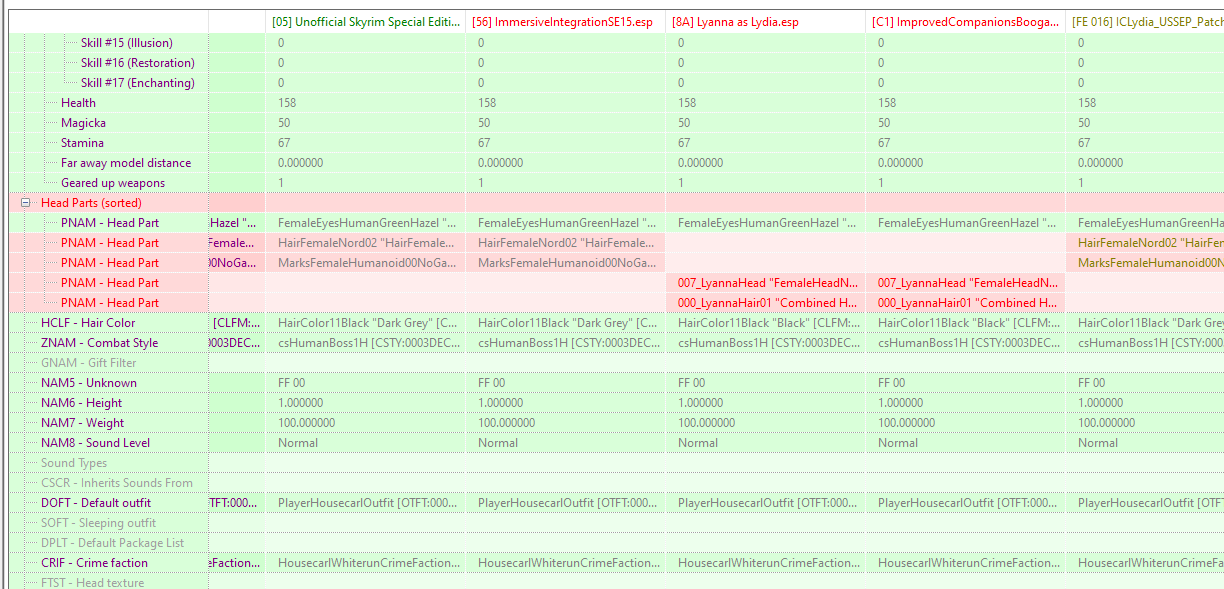This screenshot has height=589, width=1224.
Task: Select the NAM6 - Height row
Action: click(x=81, y=403)
